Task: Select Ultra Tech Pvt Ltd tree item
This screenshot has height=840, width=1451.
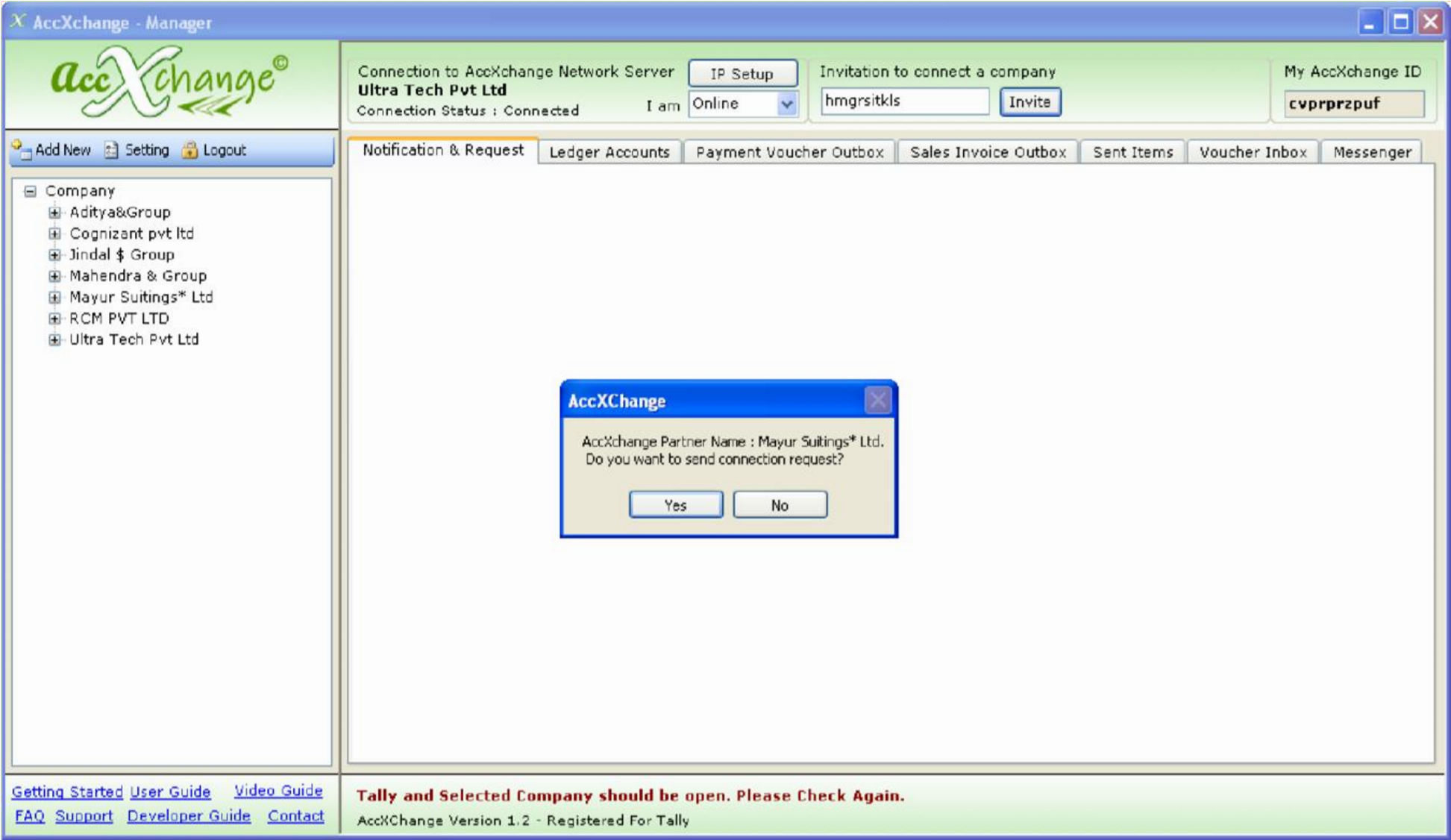Action: (134, 339)
